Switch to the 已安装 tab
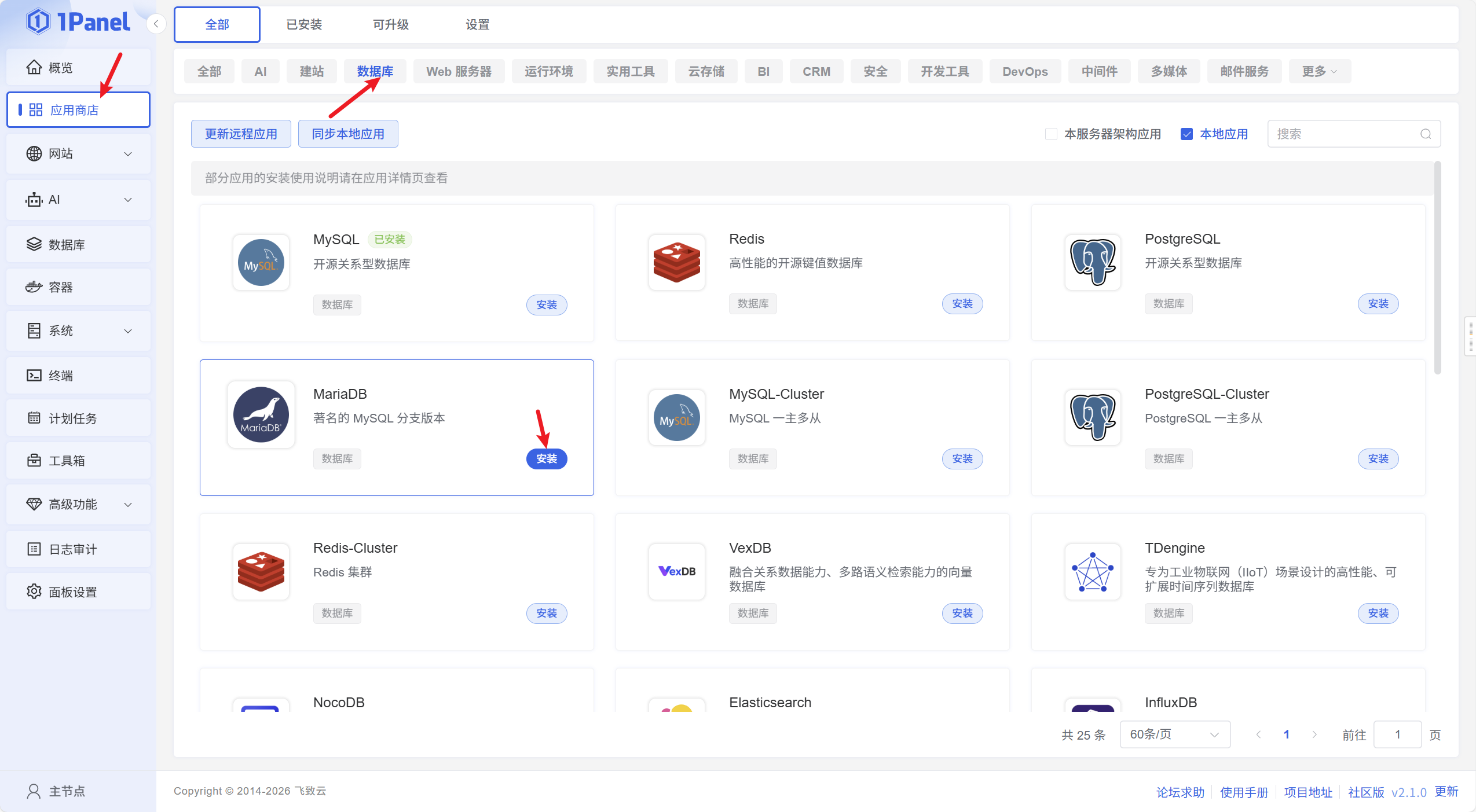The image size is (1476, 812). click(304, 24)
